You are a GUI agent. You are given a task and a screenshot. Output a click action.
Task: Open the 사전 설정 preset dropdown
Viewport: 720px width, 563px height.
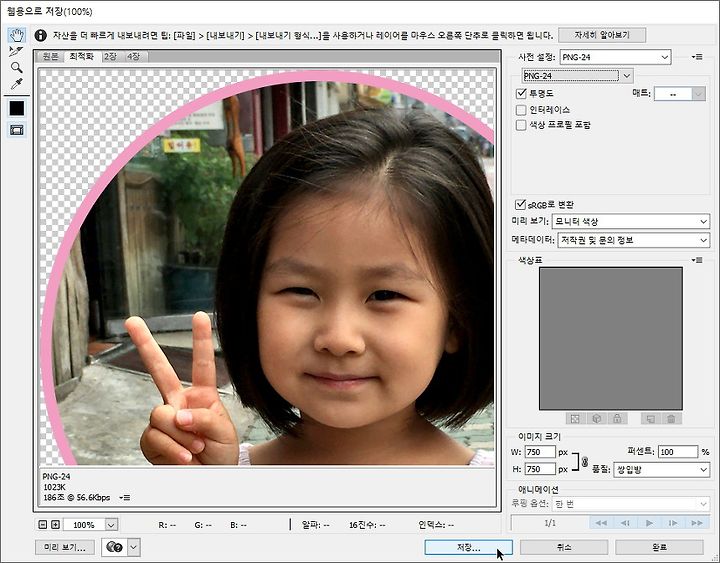click(615, 57)
